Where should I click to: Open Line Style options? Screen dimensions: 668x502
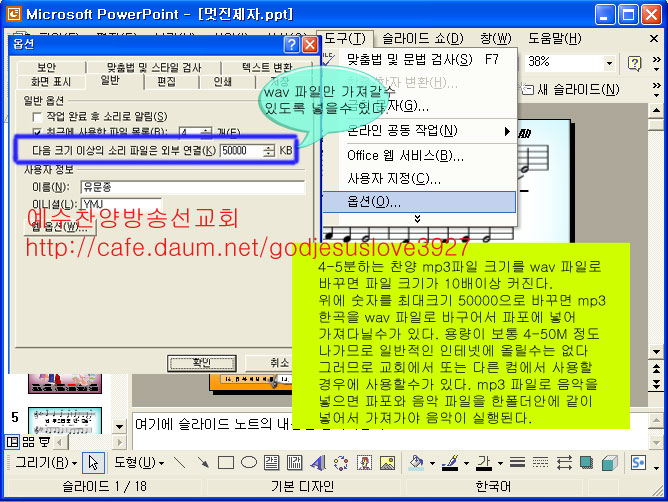click(x=517, y=462)
